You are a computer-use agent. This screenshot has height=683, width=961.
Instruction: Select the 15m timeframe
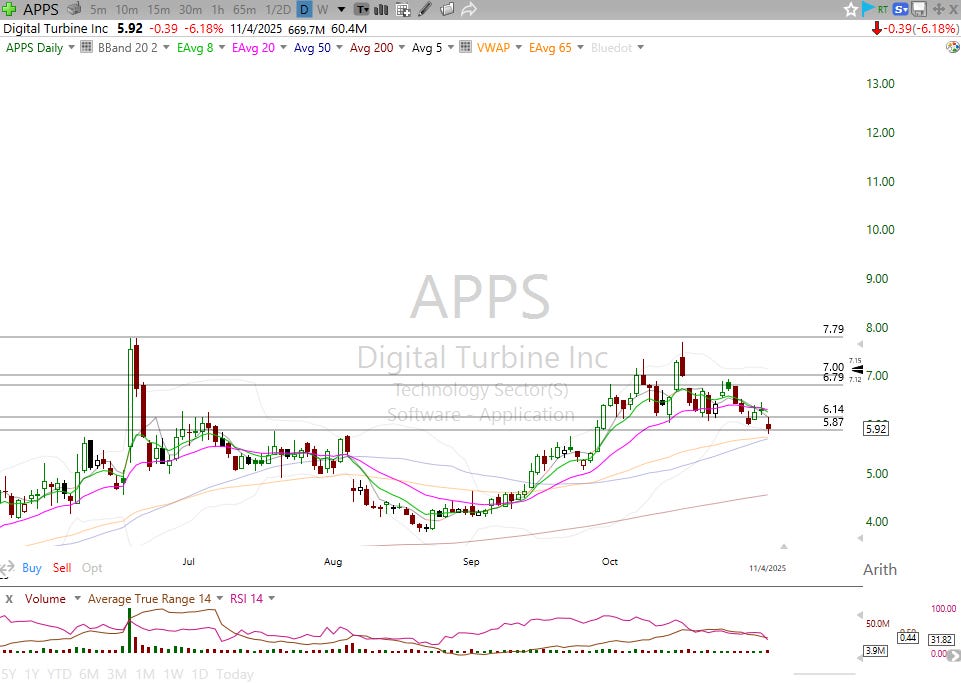pos(158,10)
